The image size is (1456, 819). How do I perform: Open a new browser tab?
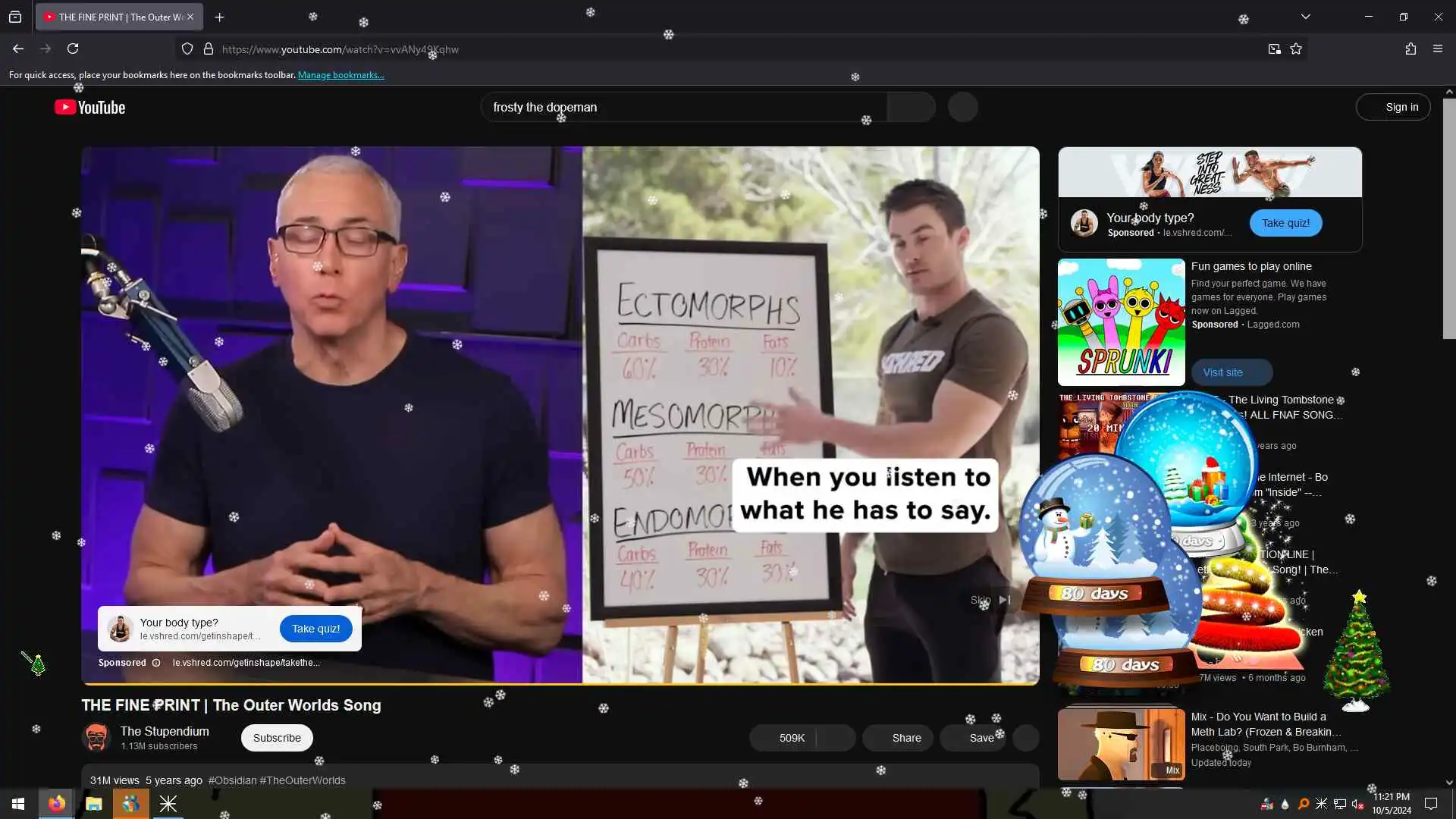click(x=220, y=17)
